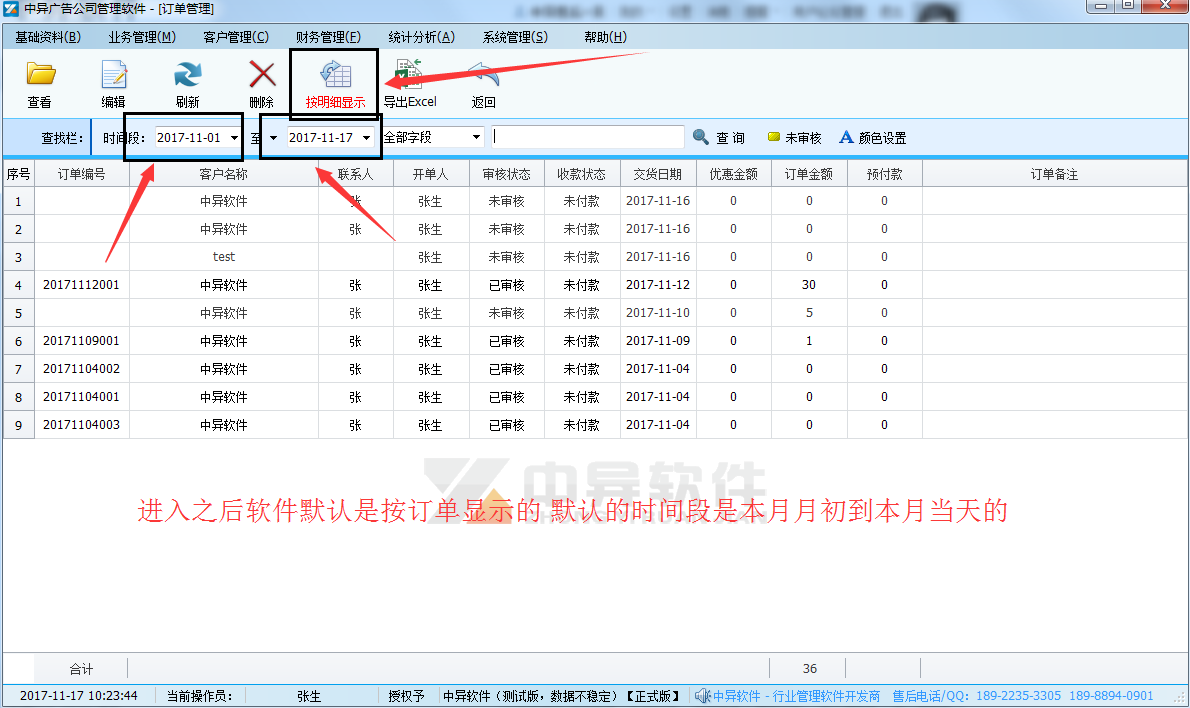The height and width of the screenshot is (708, 1190).
Task: Click the app icon in the title bar
Action: click(11, 9)
